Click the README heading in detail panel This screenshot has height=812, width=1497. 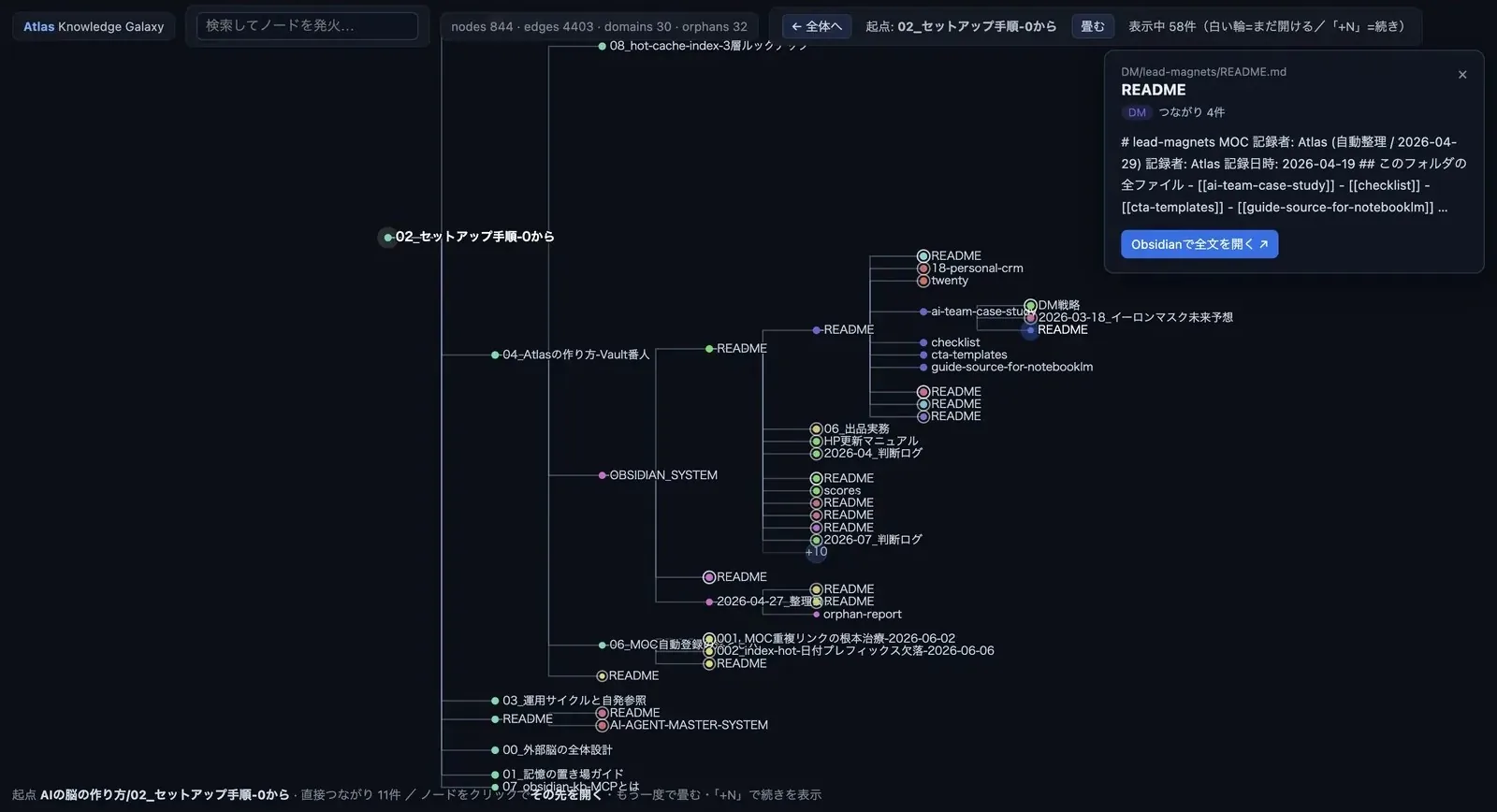(x=1153, y=90)
